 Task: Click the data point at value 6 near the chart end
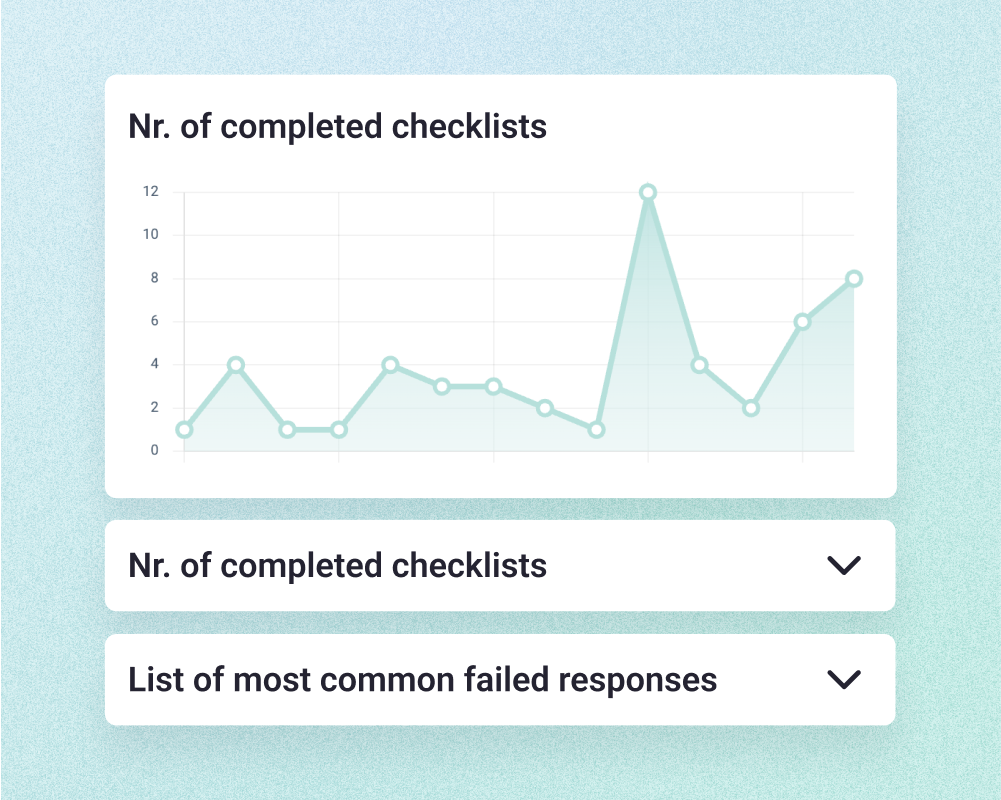pos(802,322)
